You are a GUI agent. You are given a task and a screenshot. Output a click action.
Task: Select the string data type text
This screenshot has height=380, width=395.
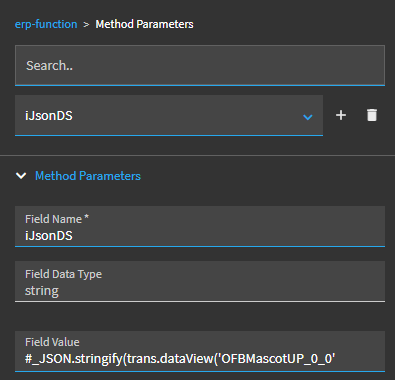coord(42,291)
